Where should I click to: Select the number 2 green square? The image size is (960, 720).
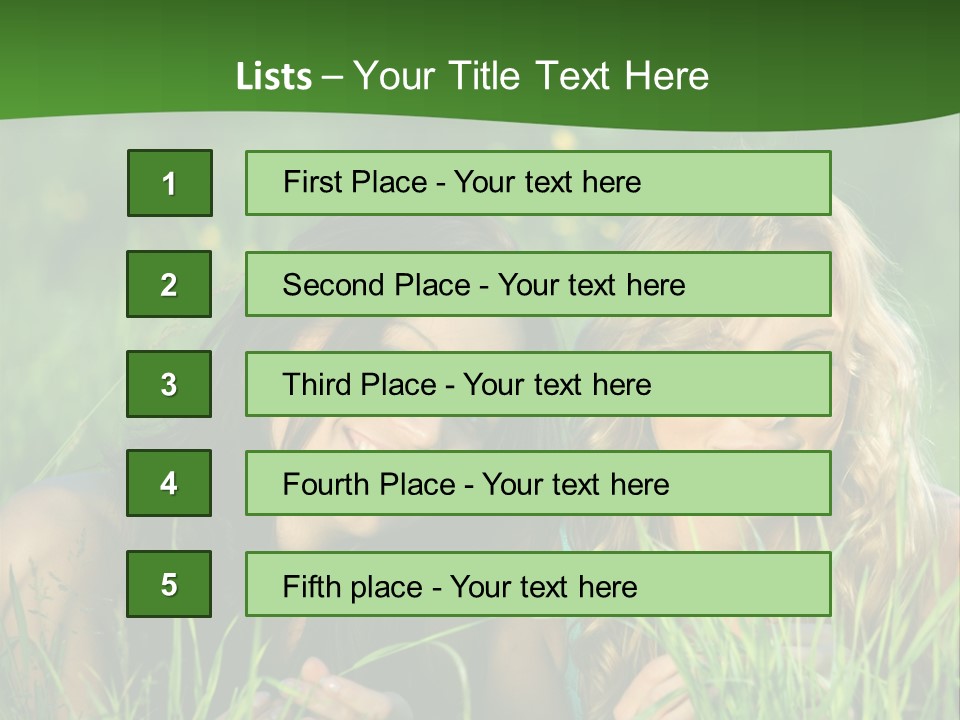coord(169,284)
